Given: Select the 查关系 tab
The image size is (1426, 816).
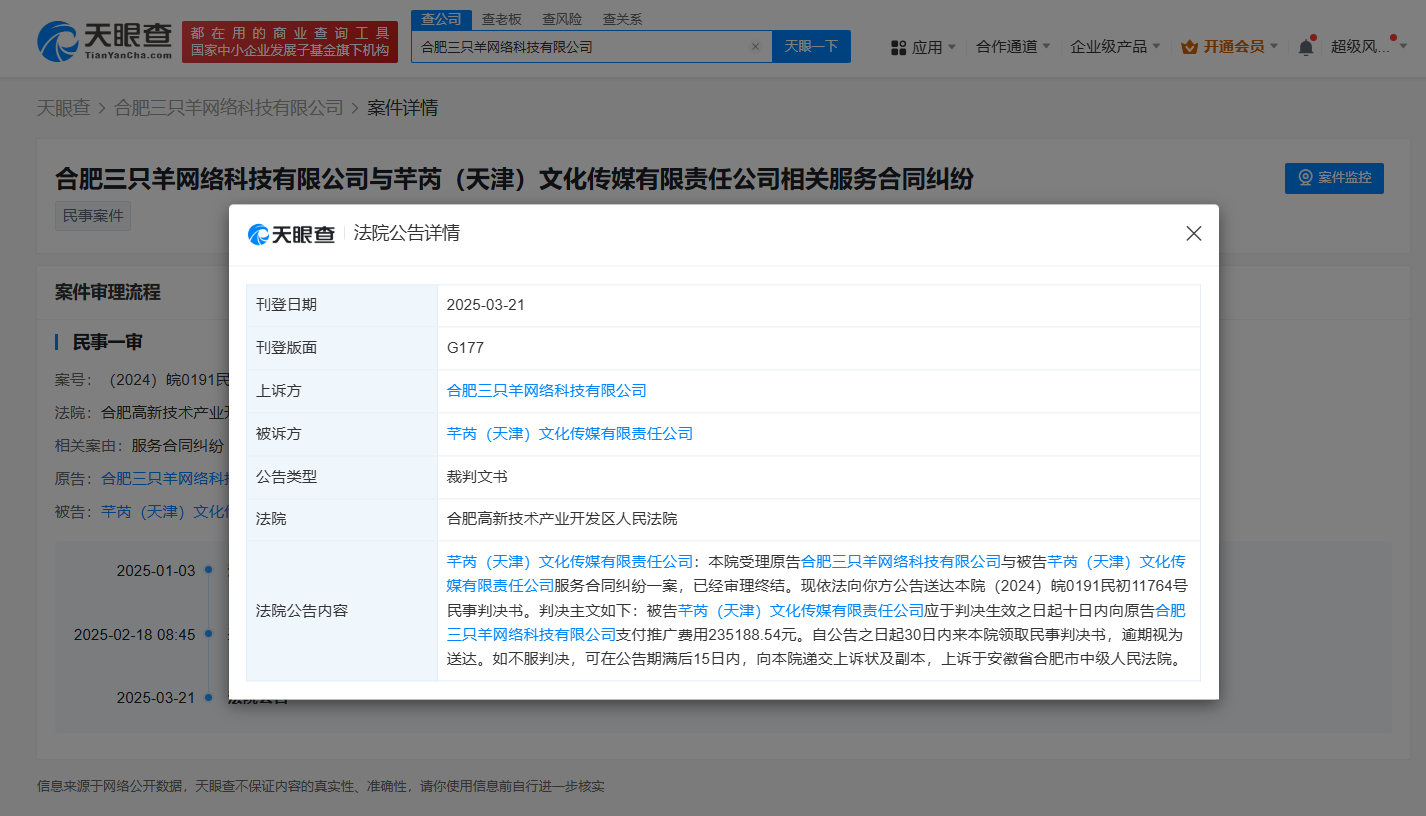Looking at the screenshot, I should 622,19.
